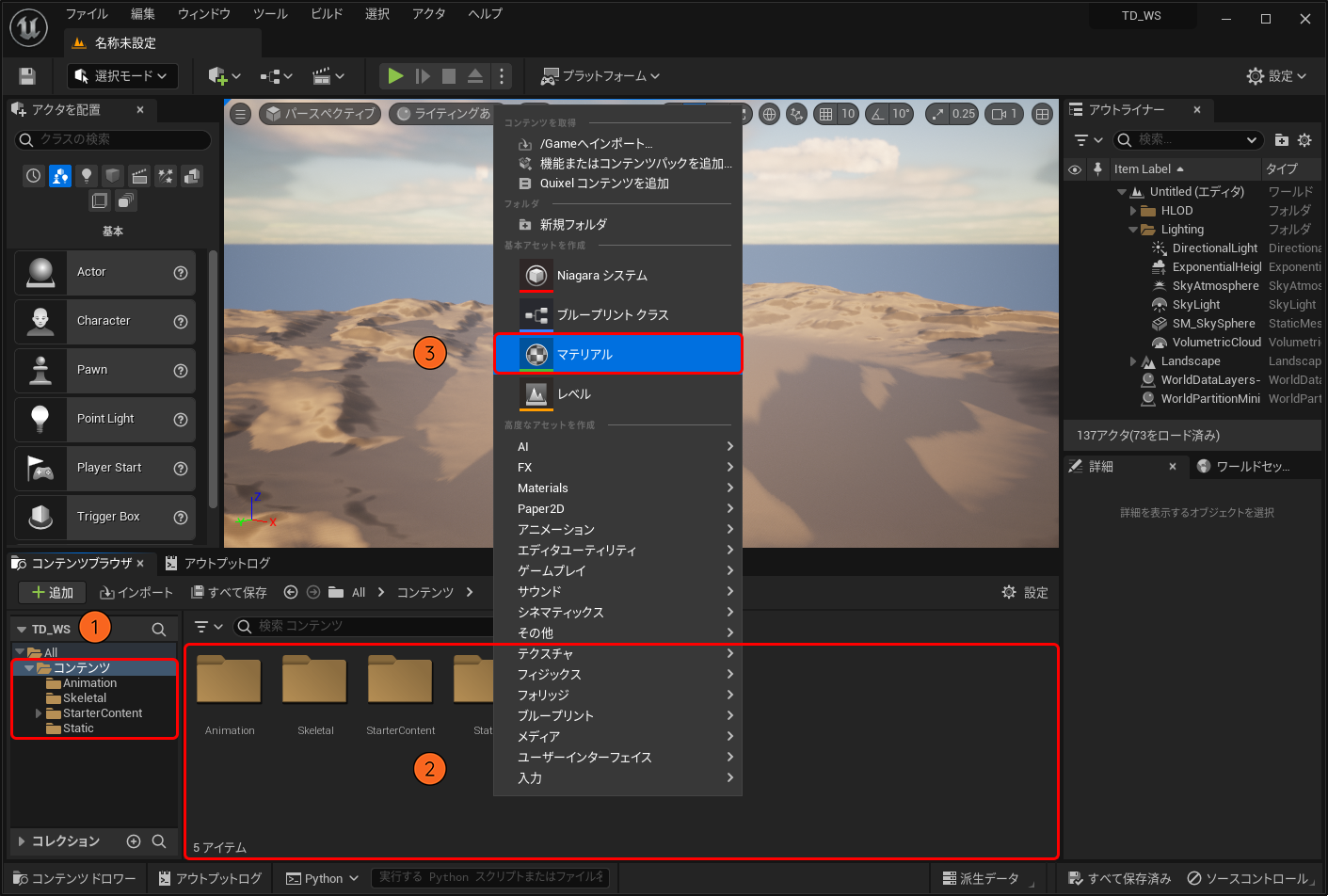Viewport: 1328px width, 896px height.
Task: Select the Lights category icon in Place Actors
Action: click(x=87, y=176)
